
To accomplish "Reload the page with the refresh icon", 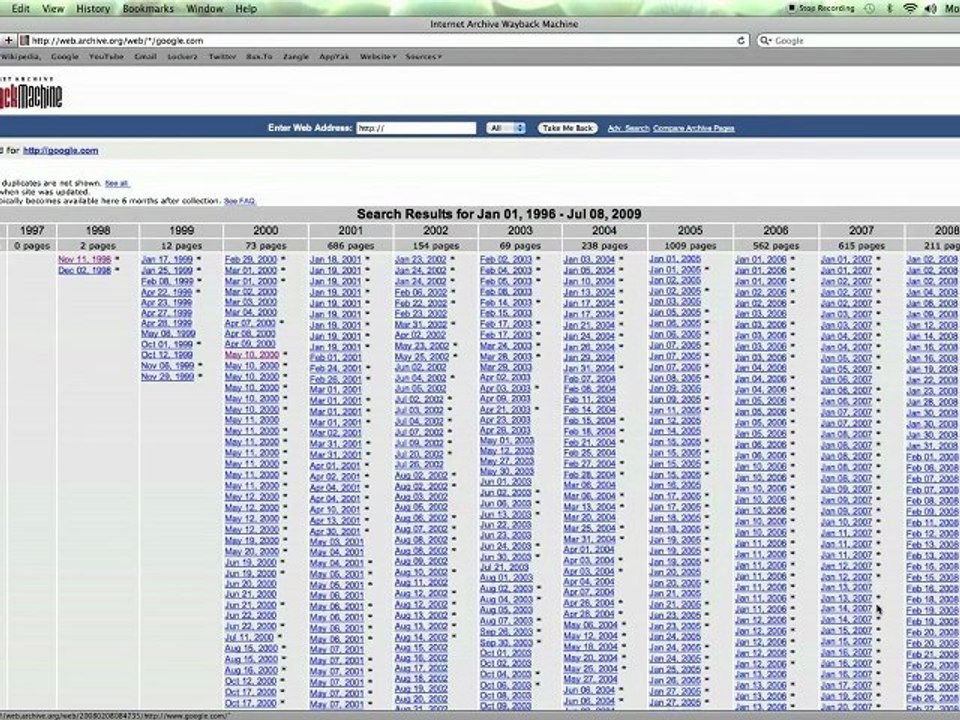I will pos(741,40).
